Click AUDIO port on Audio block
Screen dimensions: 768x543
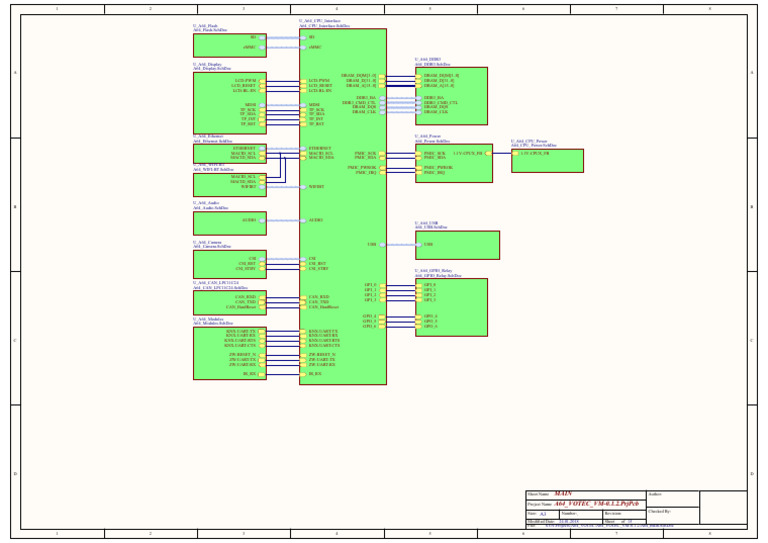254,220
